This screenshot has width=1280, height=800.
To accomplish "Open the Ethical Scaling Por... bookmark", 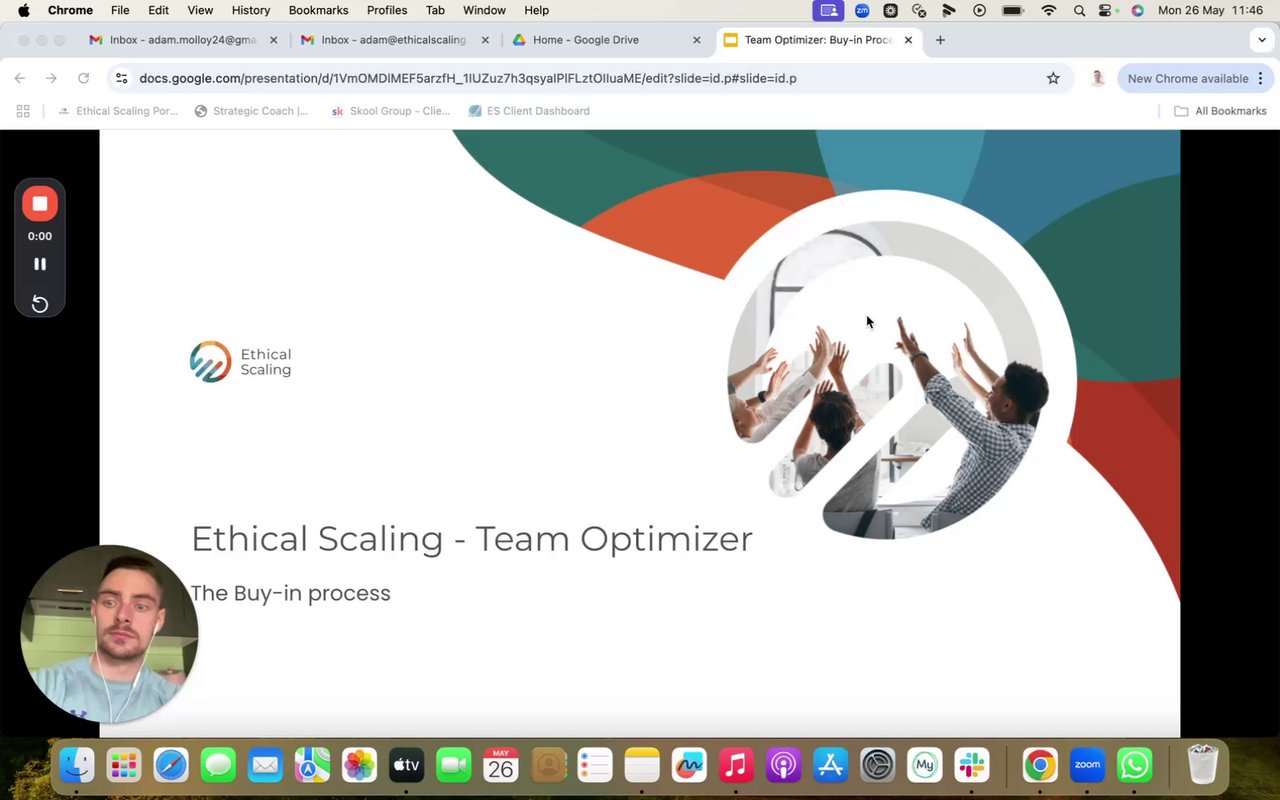I will click(x=117, y=111).
